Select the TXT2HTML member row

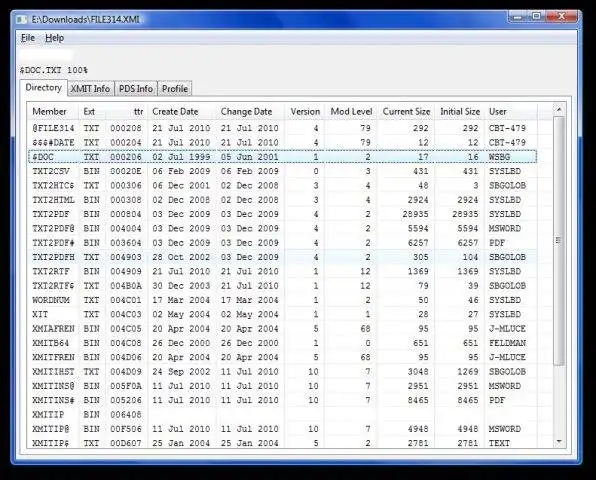click(x=282, y=200)
